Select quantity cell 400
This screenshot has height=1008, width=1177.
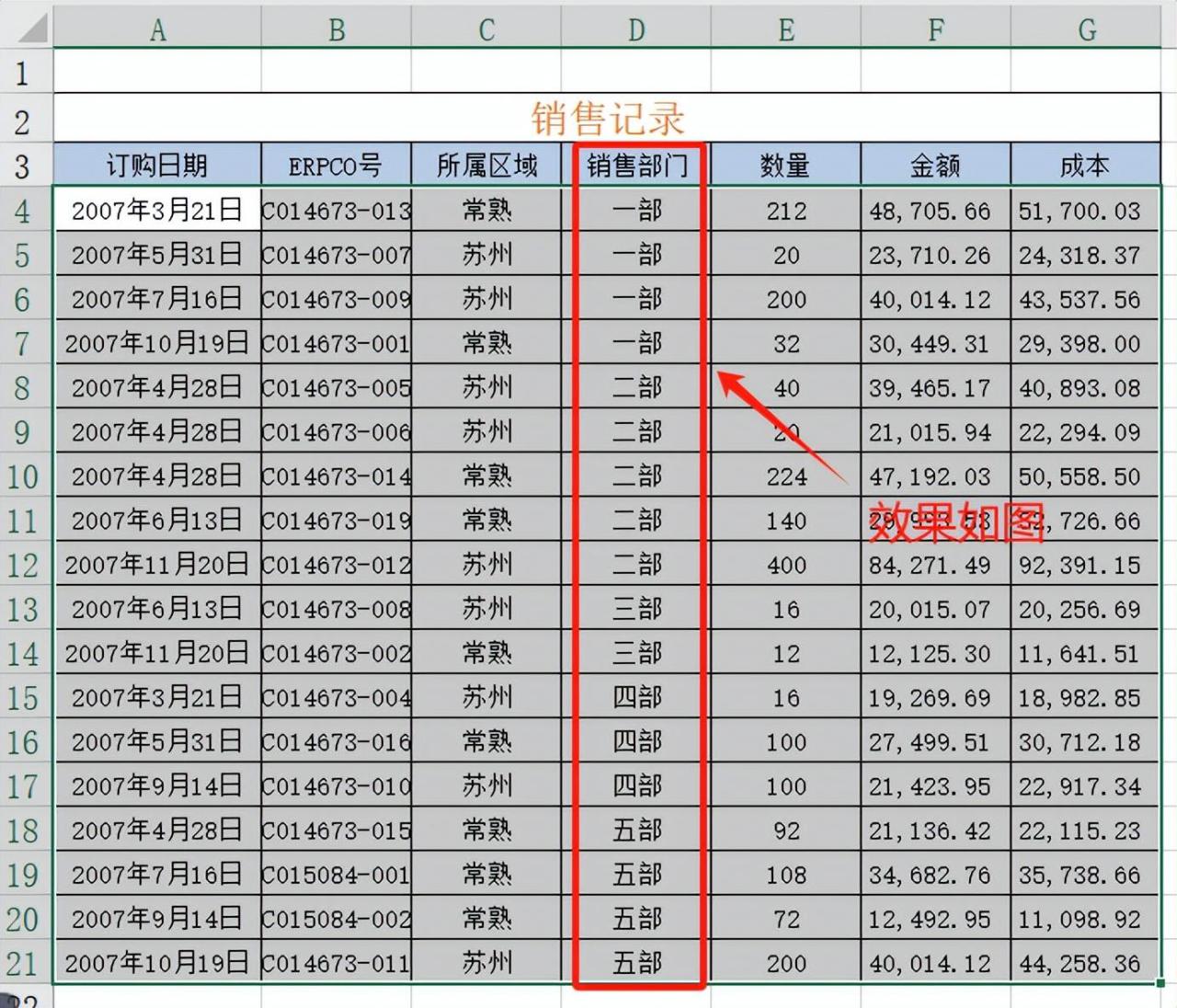(786, 564)
